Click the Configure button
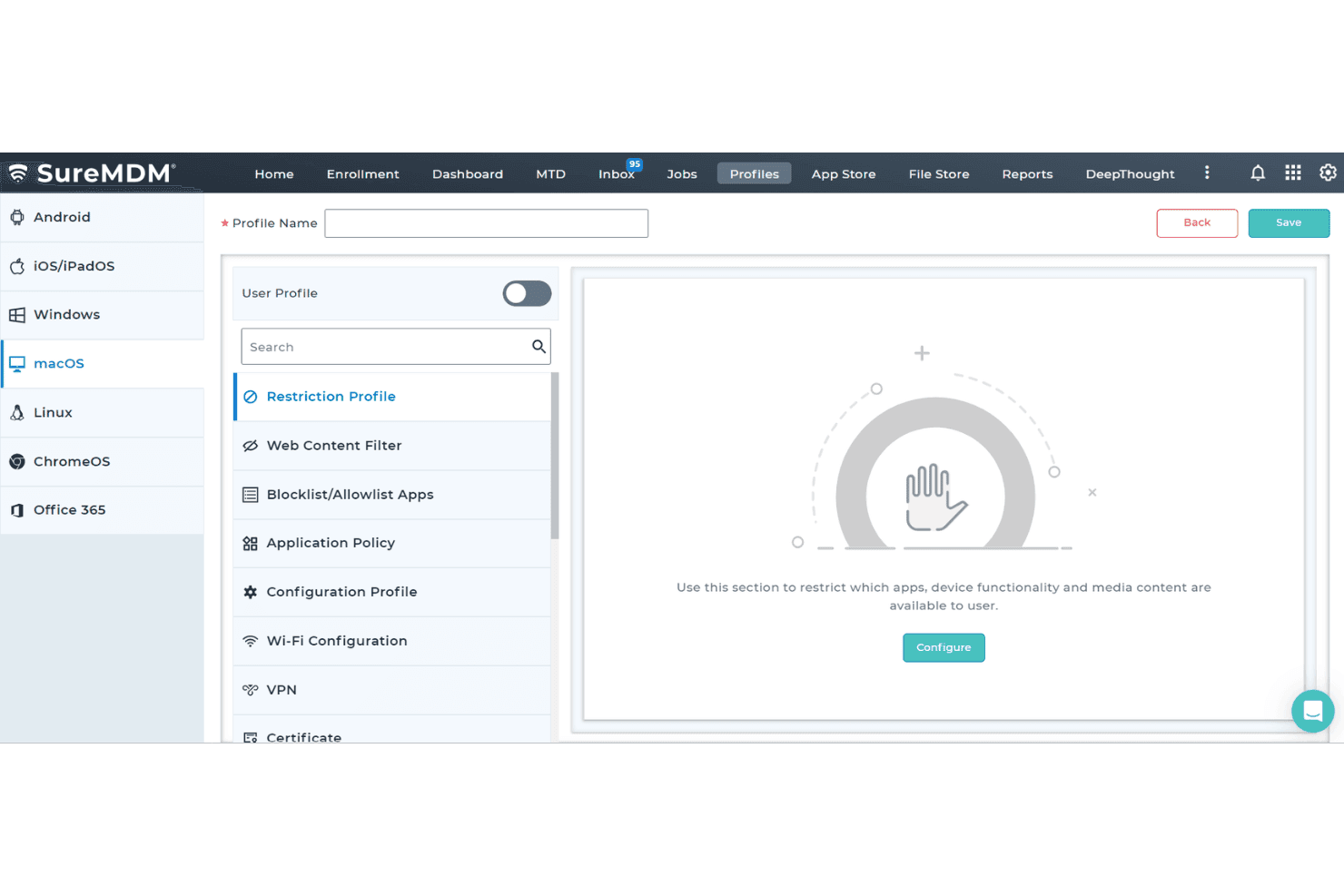The width and height of the screenshot is (1344, 896). 944,647
